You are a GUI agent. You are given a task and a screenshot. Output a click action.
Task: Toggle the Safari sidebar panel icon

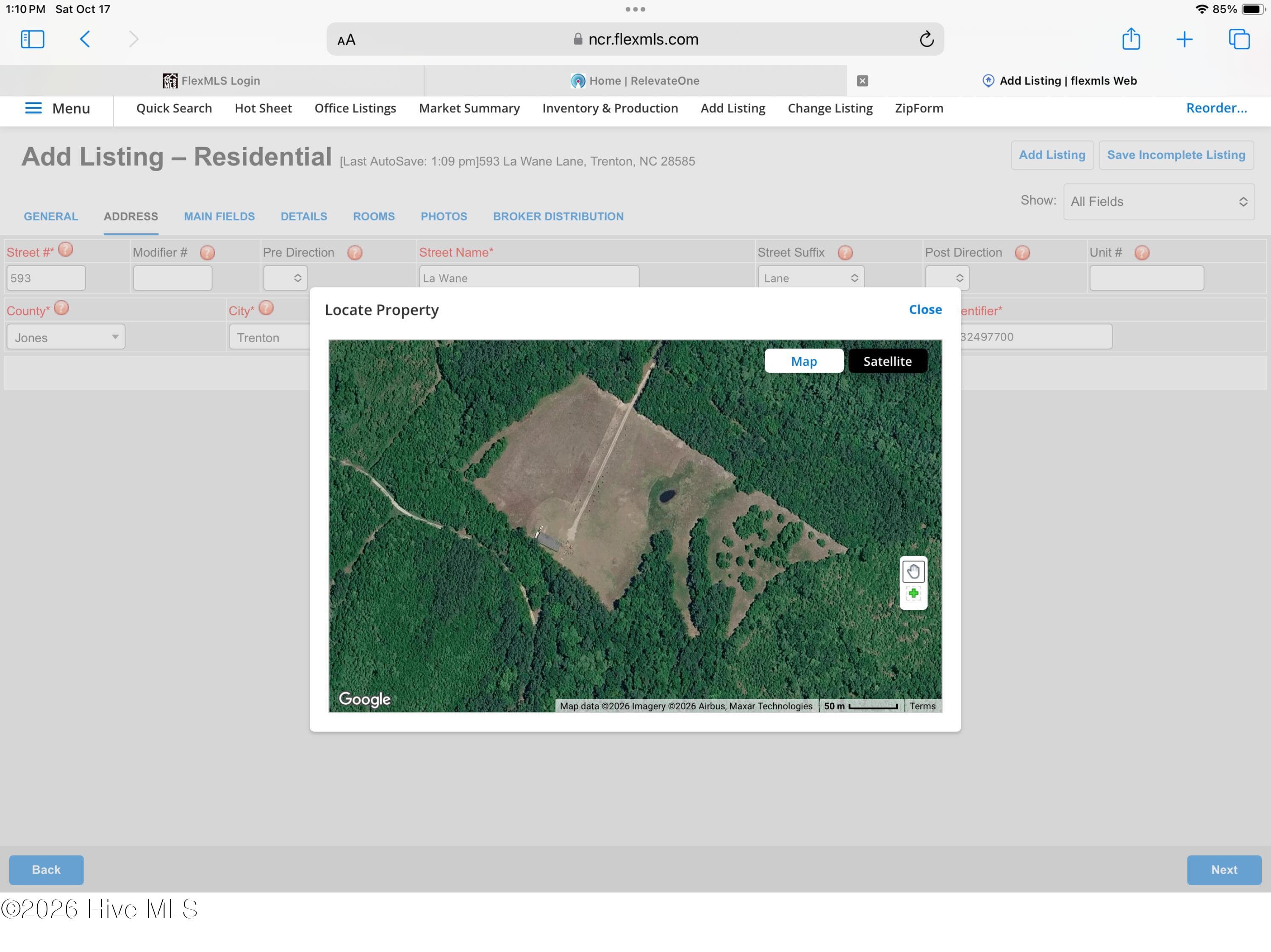32,39
